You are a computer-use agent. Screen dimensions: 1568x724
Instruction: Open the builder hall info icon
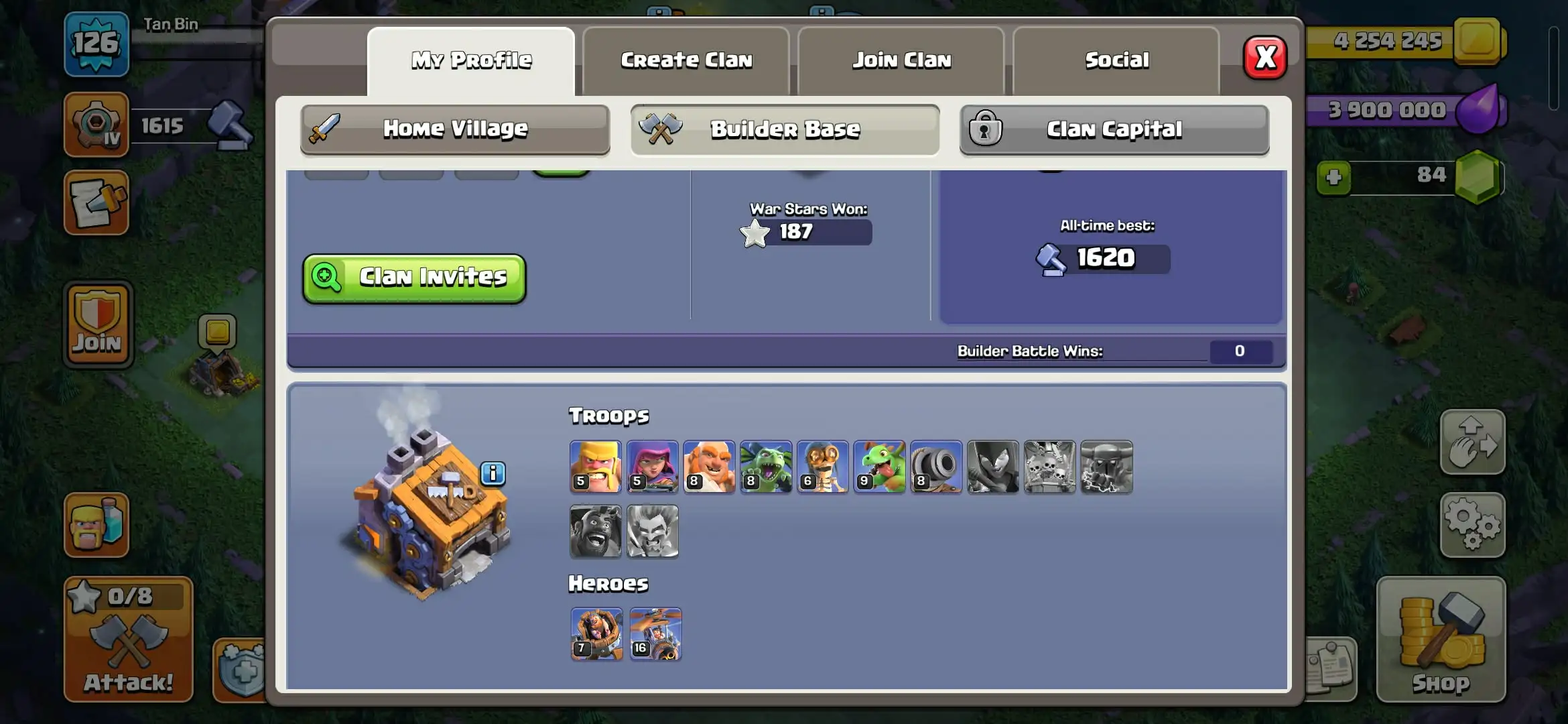tap(493, 474)
